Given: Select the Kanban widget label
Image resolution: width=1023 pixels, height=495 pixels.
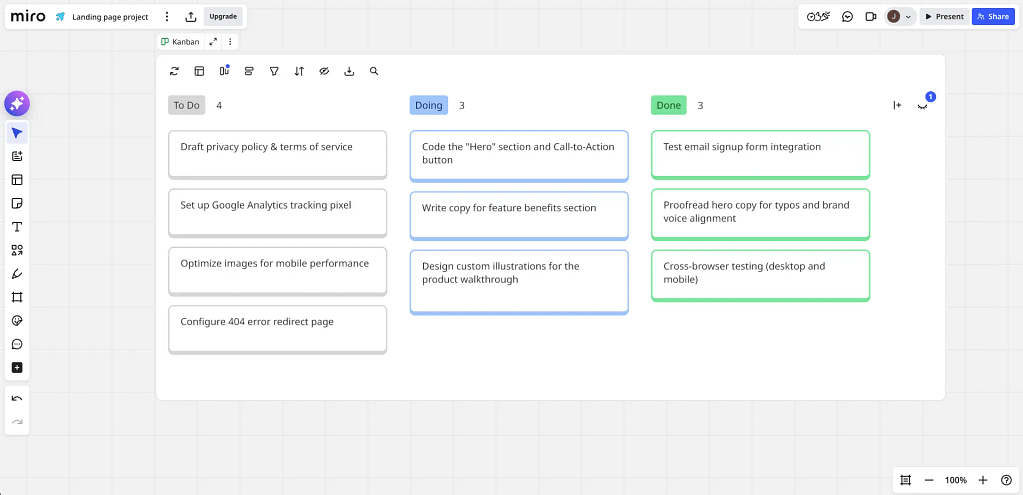Looking at the screenshot, I should click(181, 42).
